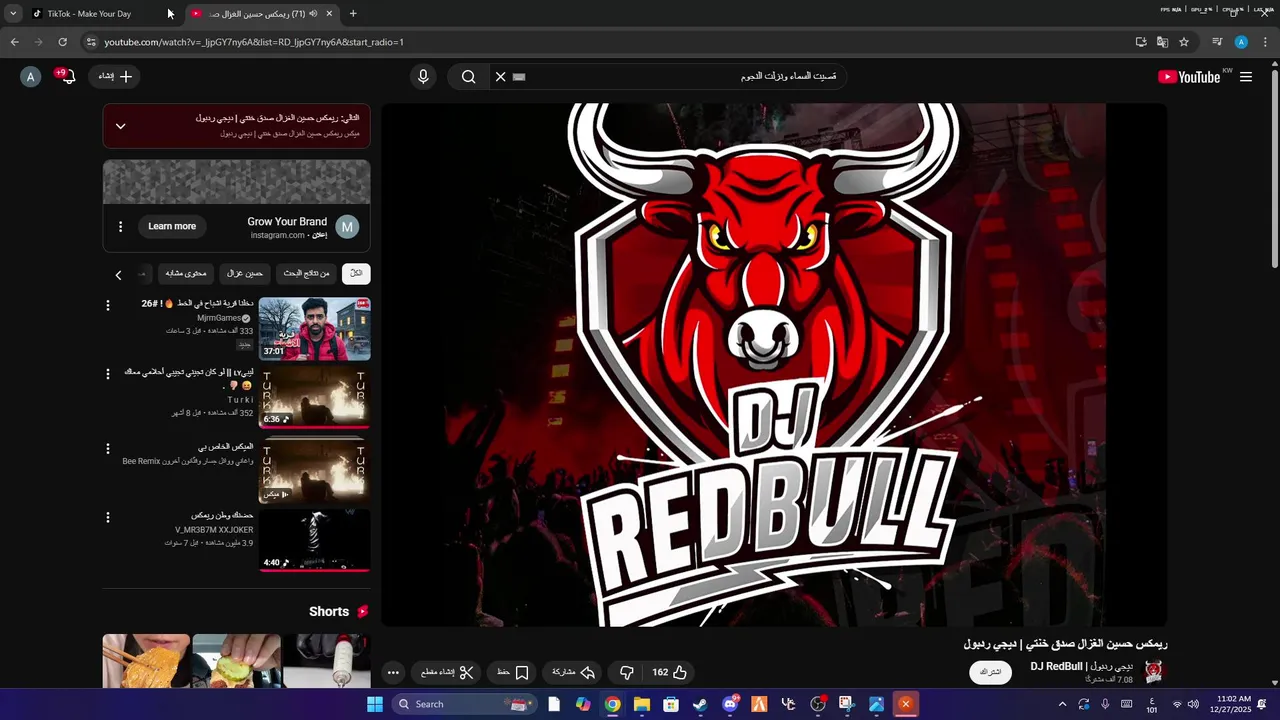Screen dimensions: 1280x720
Task: Click the Windows taskbar Search box
Action: 466,704
